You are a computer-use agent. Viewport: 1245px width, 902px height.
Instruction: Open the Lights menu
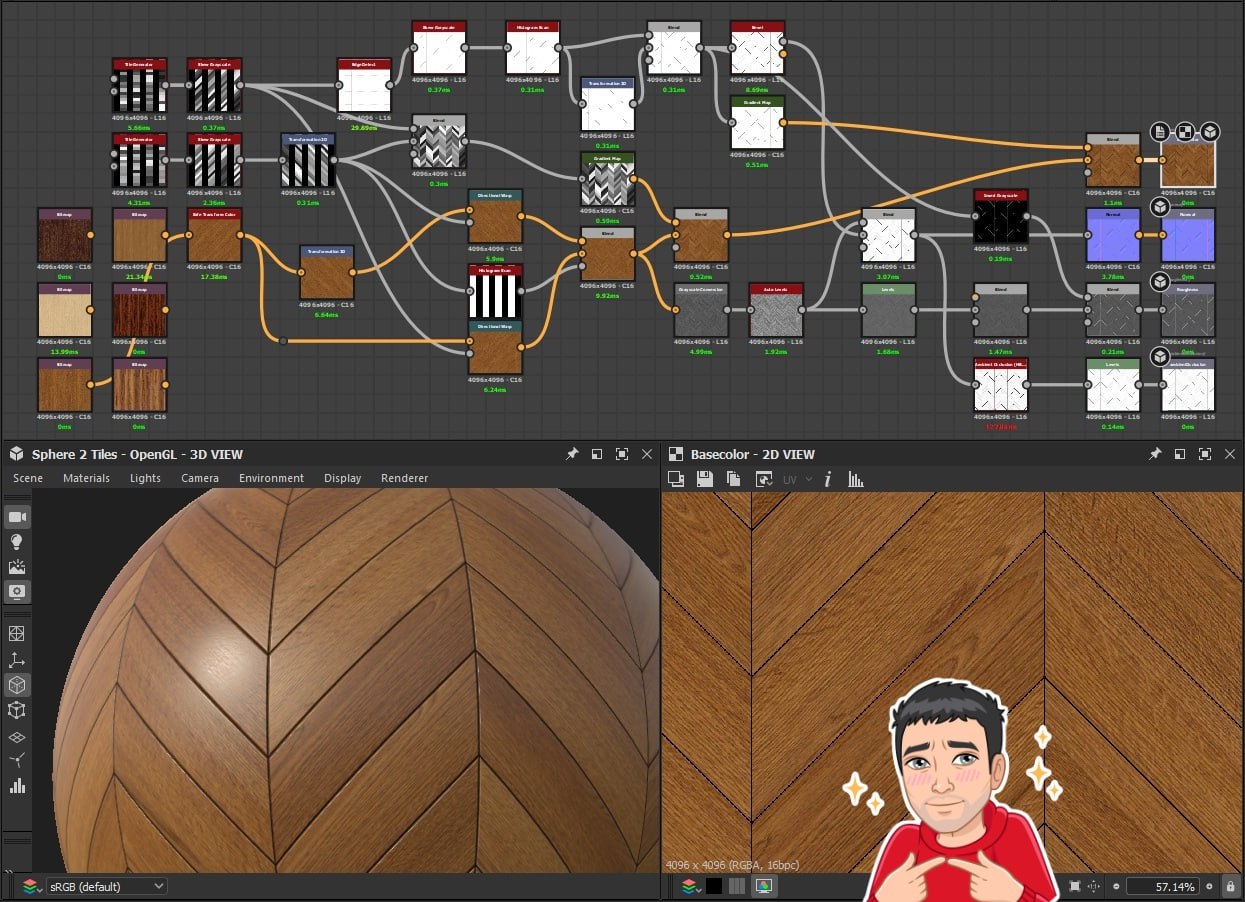[145, 478]
